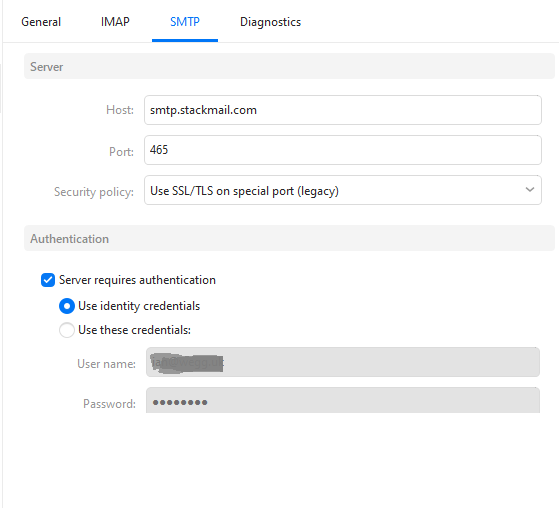Click the Use these credentials label text
This screenshot has width=559, height=508.
pos(134,330)
